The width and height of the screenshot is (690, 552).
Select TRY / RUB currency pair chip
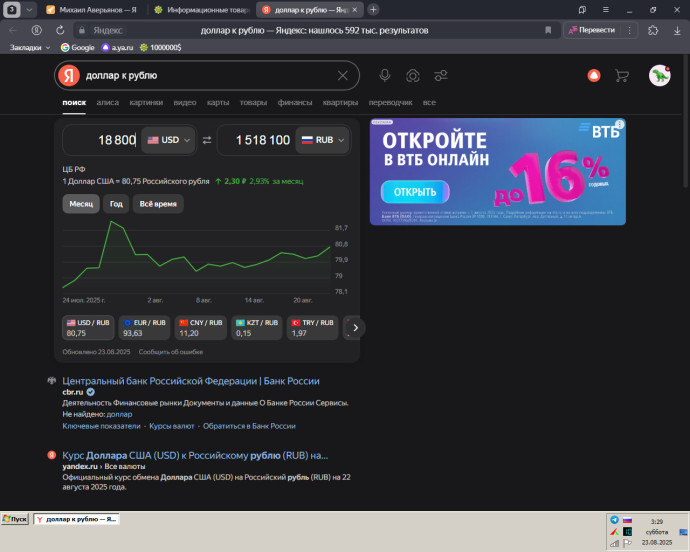point(312,328)
